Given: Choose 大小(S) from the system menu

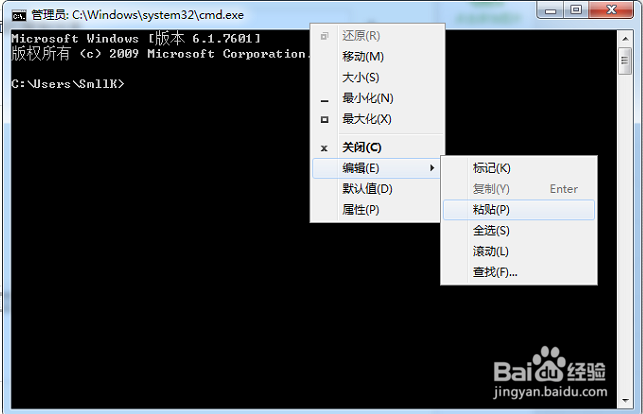Looking at the screenshot, I should [376, 77].
